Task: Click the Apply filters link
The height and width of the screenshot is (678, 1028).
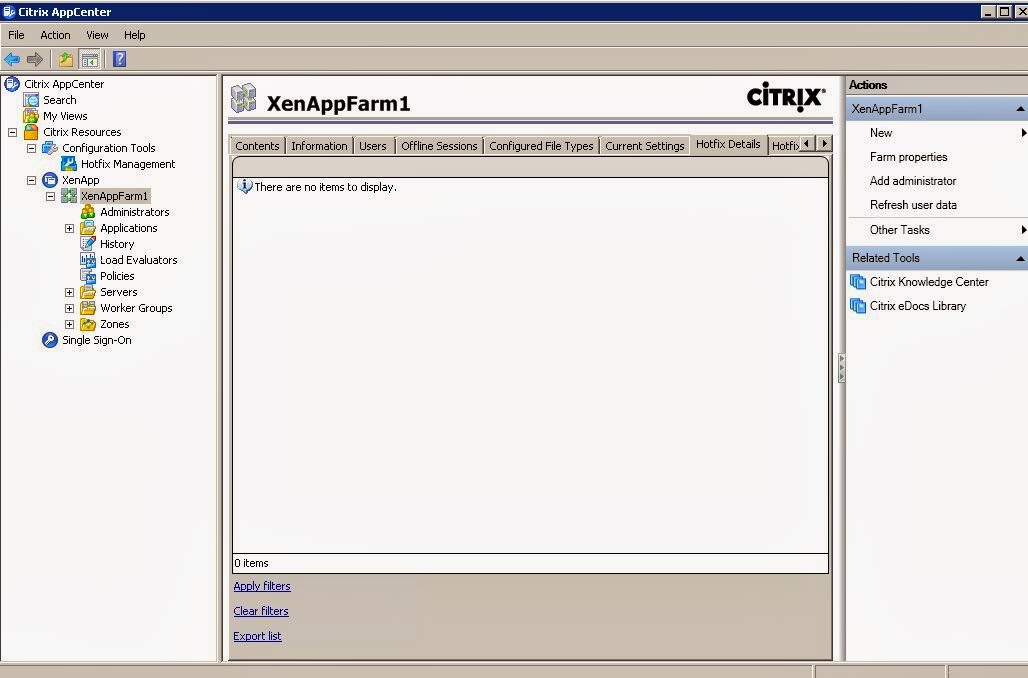Action: 262,586
